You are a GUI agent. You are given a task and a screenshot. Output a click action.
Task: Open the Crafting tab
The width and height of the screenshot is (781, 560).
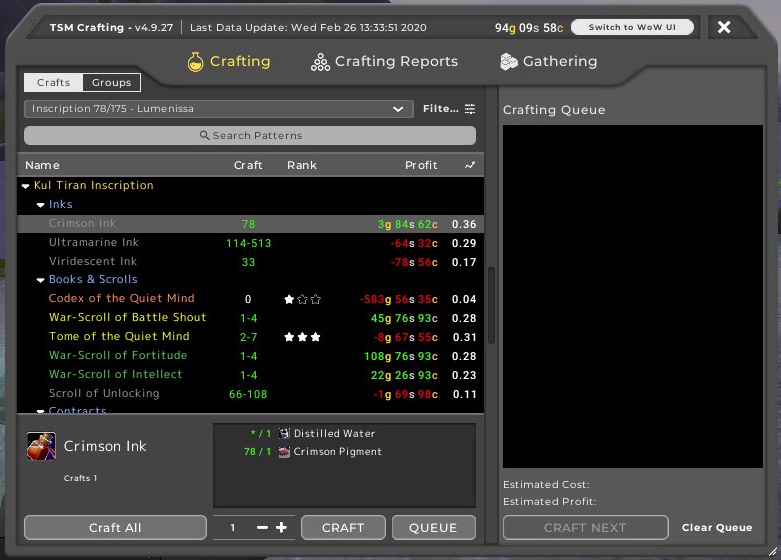coord(229,62)
